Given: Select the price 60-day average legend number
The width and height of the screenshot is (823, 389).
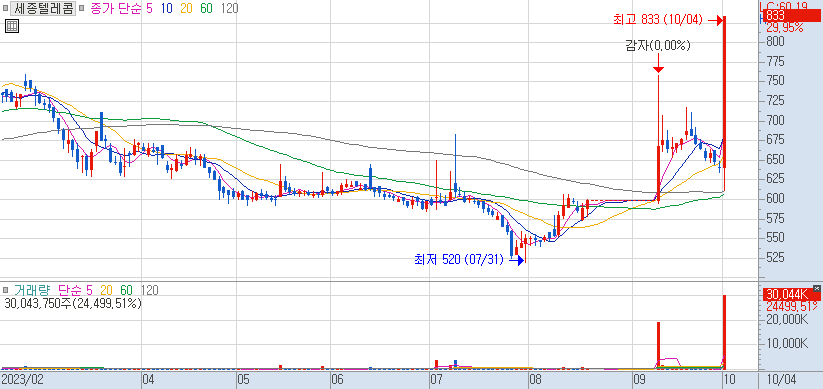Looking at the screenshot, I should pos(206,9).
